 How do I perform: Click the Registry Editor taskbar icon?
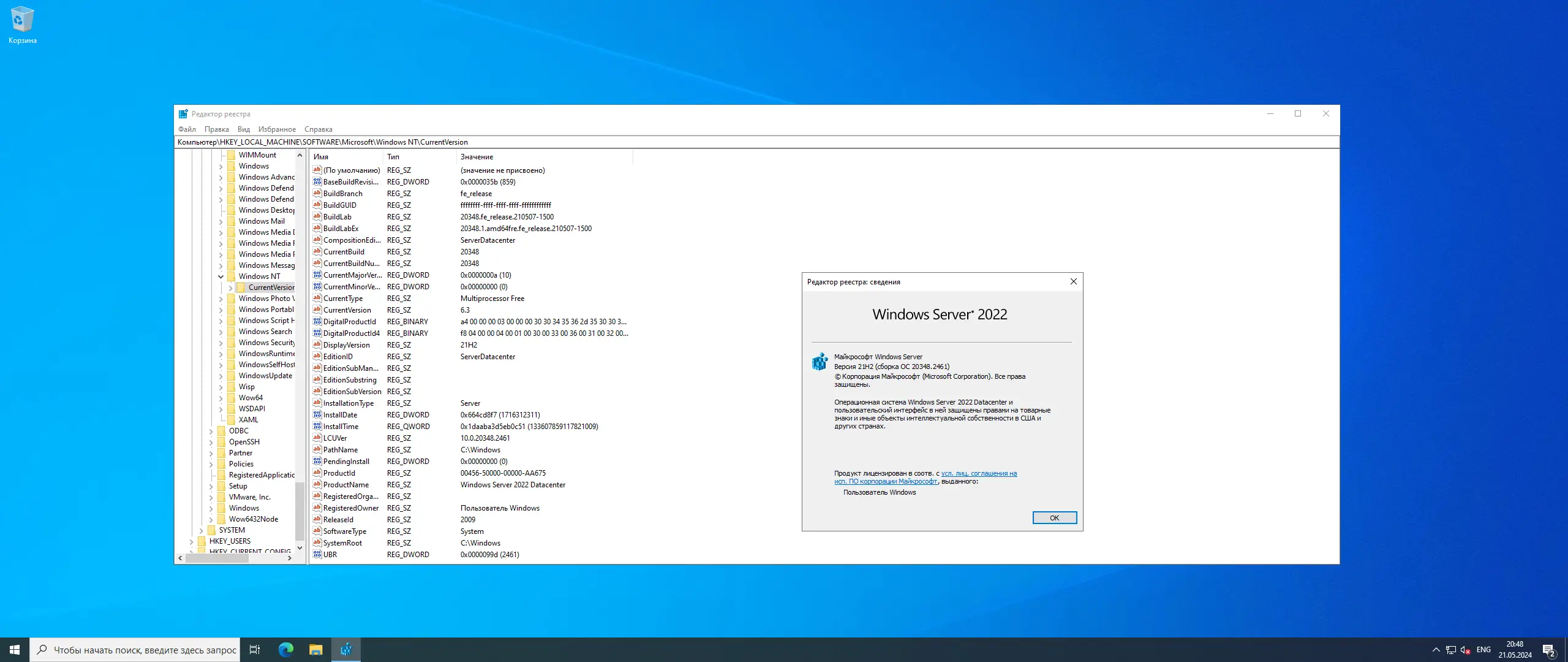(x=346, y=650)
